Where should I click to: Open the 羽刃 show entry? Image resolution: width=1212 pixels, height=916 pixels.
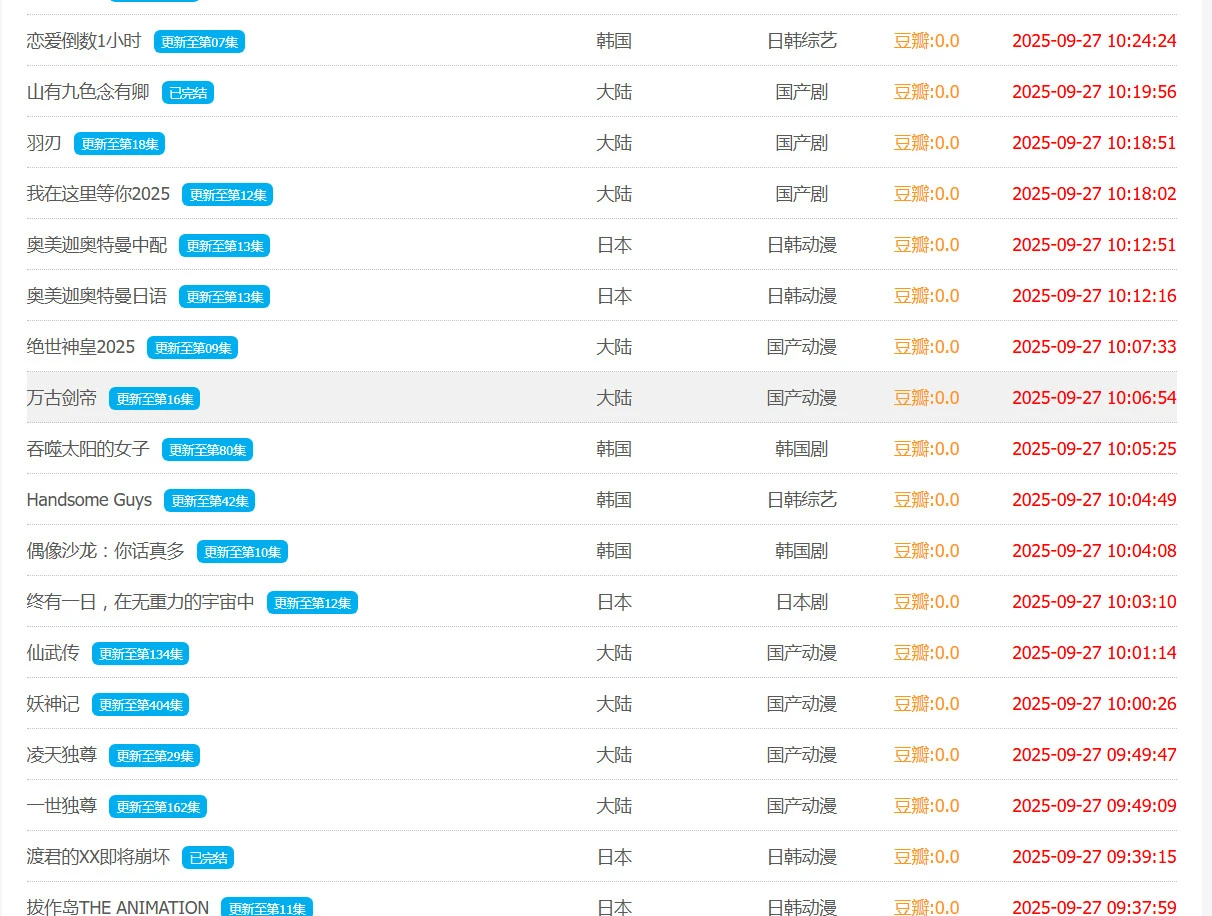[x=44, y=143]
